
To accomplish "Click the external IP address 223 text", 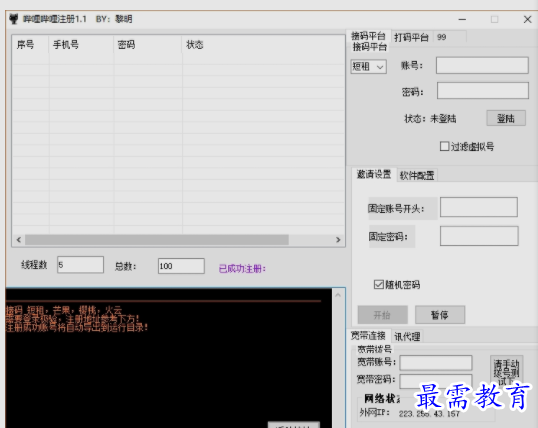I will click(429, 414).
